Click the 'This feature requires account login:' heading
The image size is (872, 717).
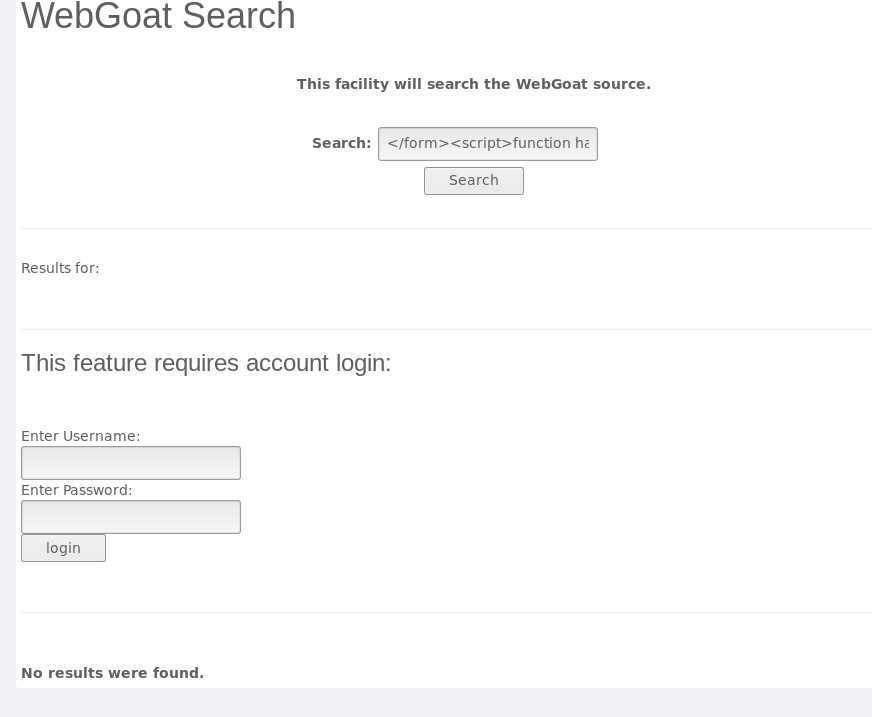pos(206,363)
